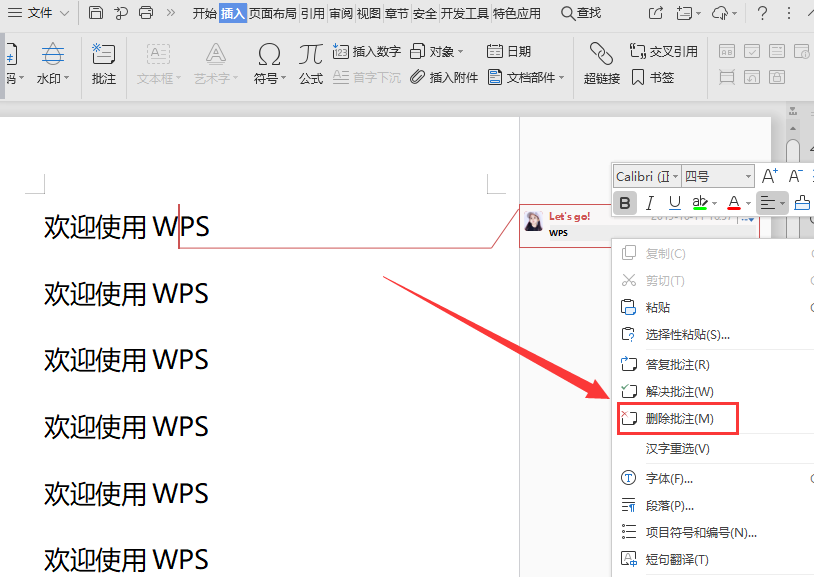Switch to the 特色应用 tab
814x577 pixels.
pyautogui.click(x=517, y=13)
